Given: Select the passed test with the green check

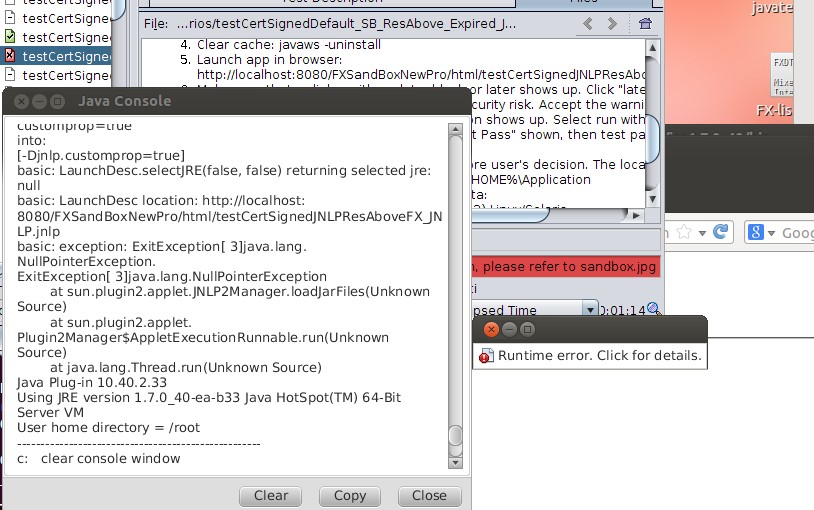Looking at the screenshot, I should pos(9,37).
